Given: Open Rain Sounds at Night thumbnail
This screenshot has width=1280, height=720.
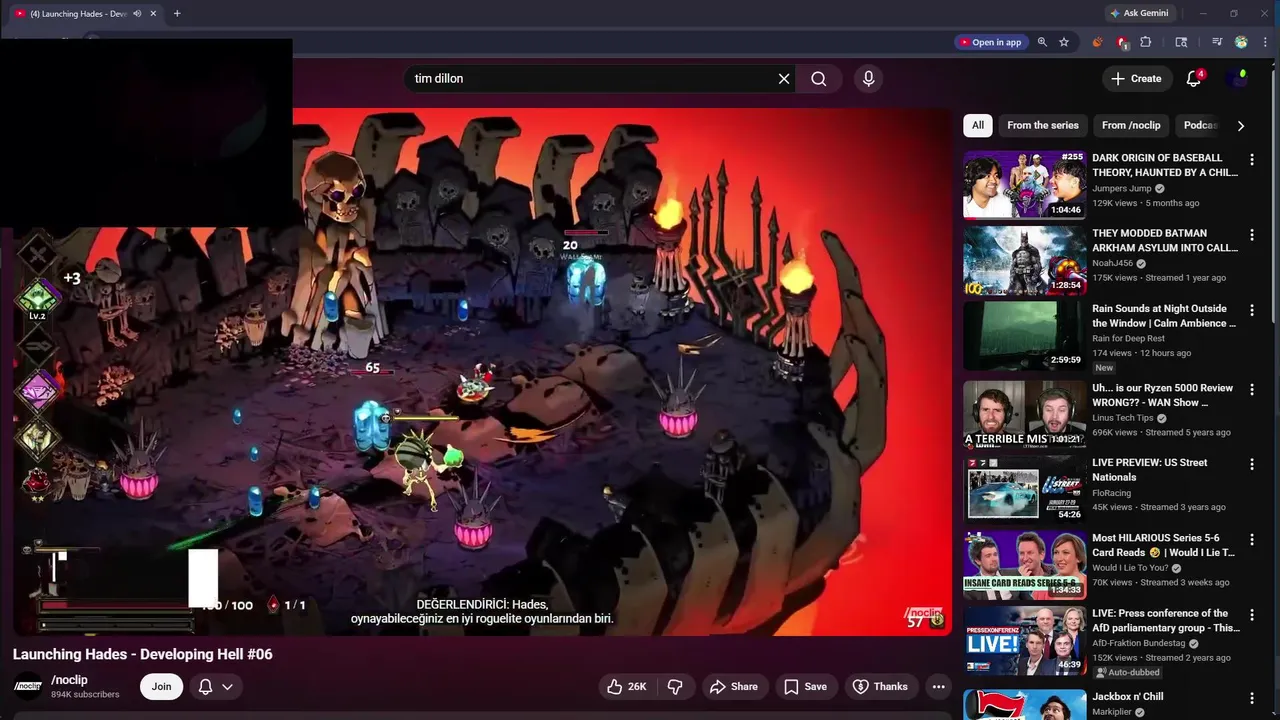Looking at the screenshot, I should click(x=1025, y=335).
